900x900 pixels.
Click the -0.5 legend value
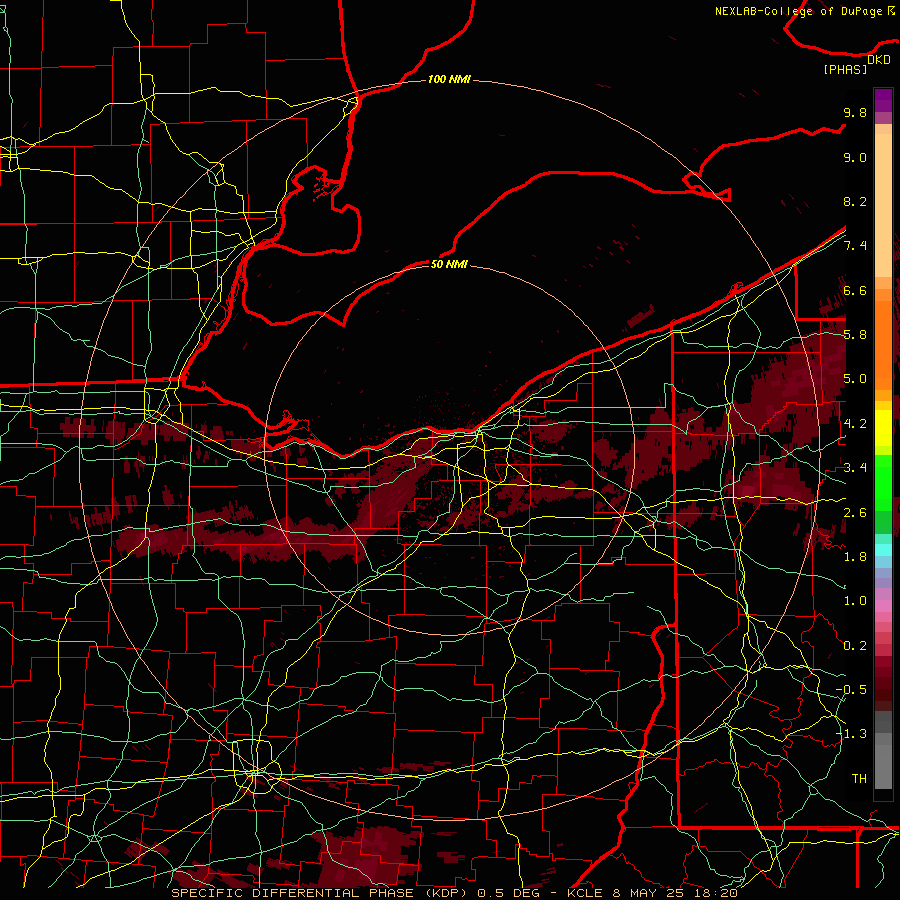pos(851,690)
